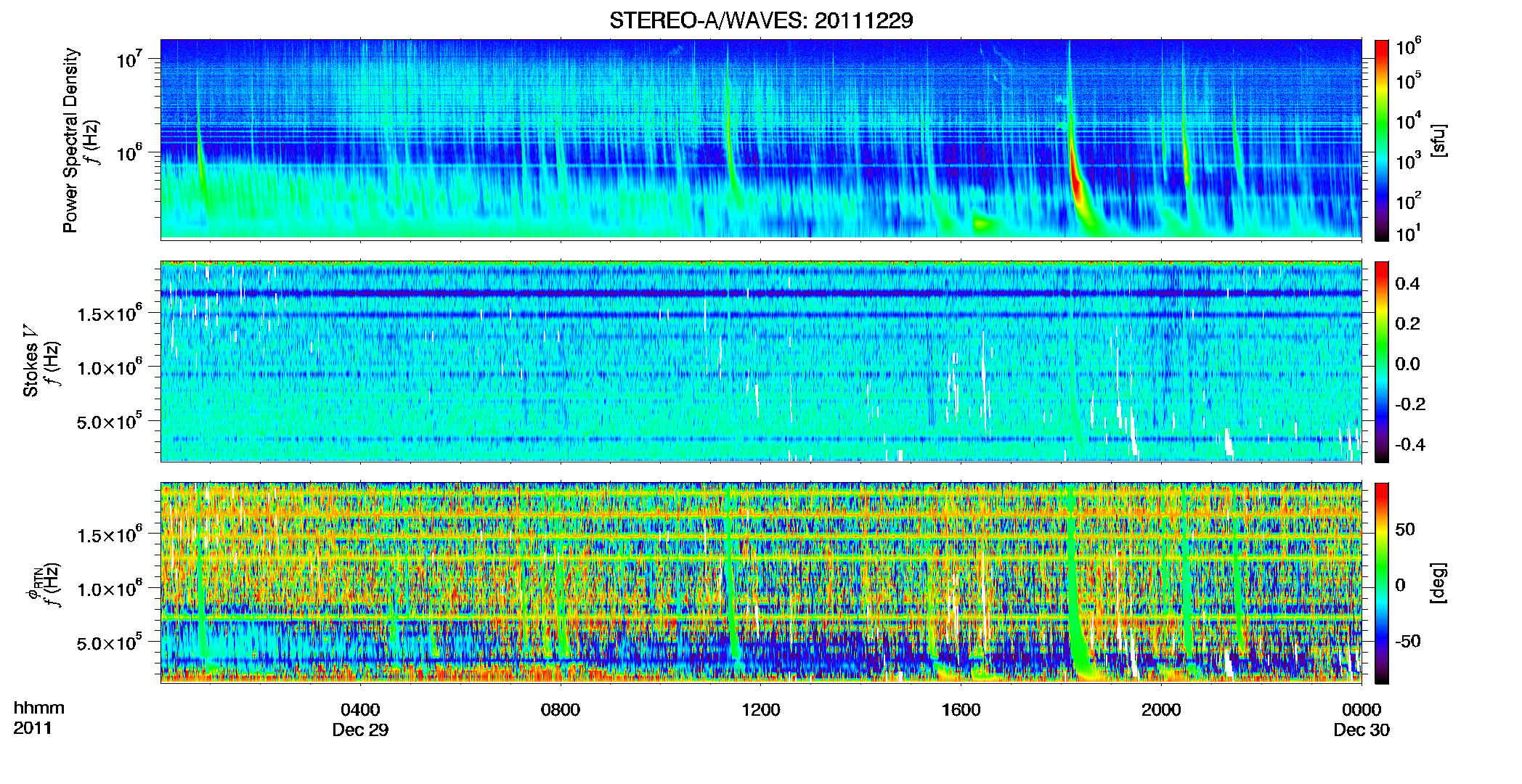Click the 1200 time tick label
This screenshot has height=784, width=1522.
pyautogui.click(x=761, y=710)
